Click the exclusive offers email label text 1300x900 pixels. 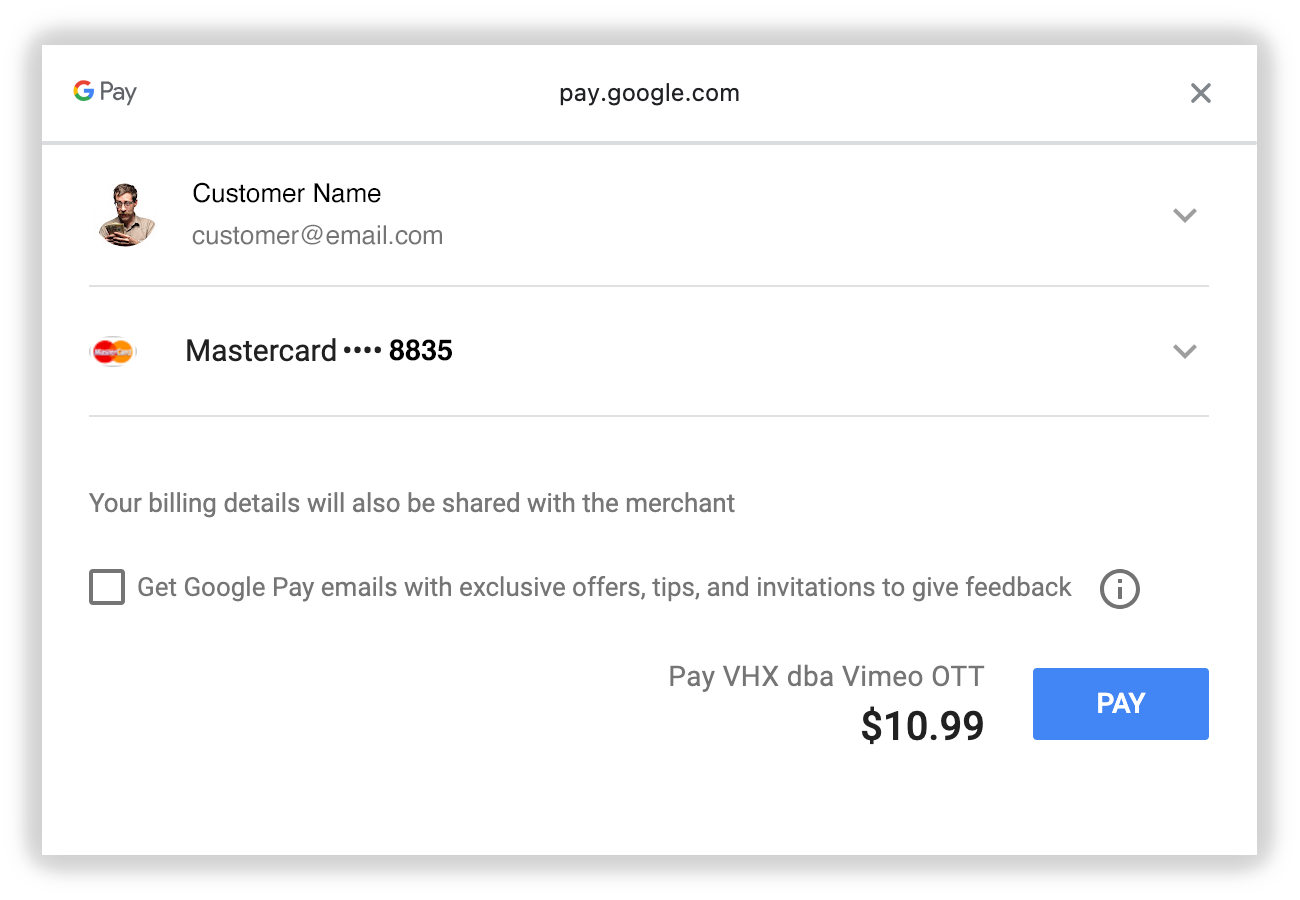click(x=604, y=587)
